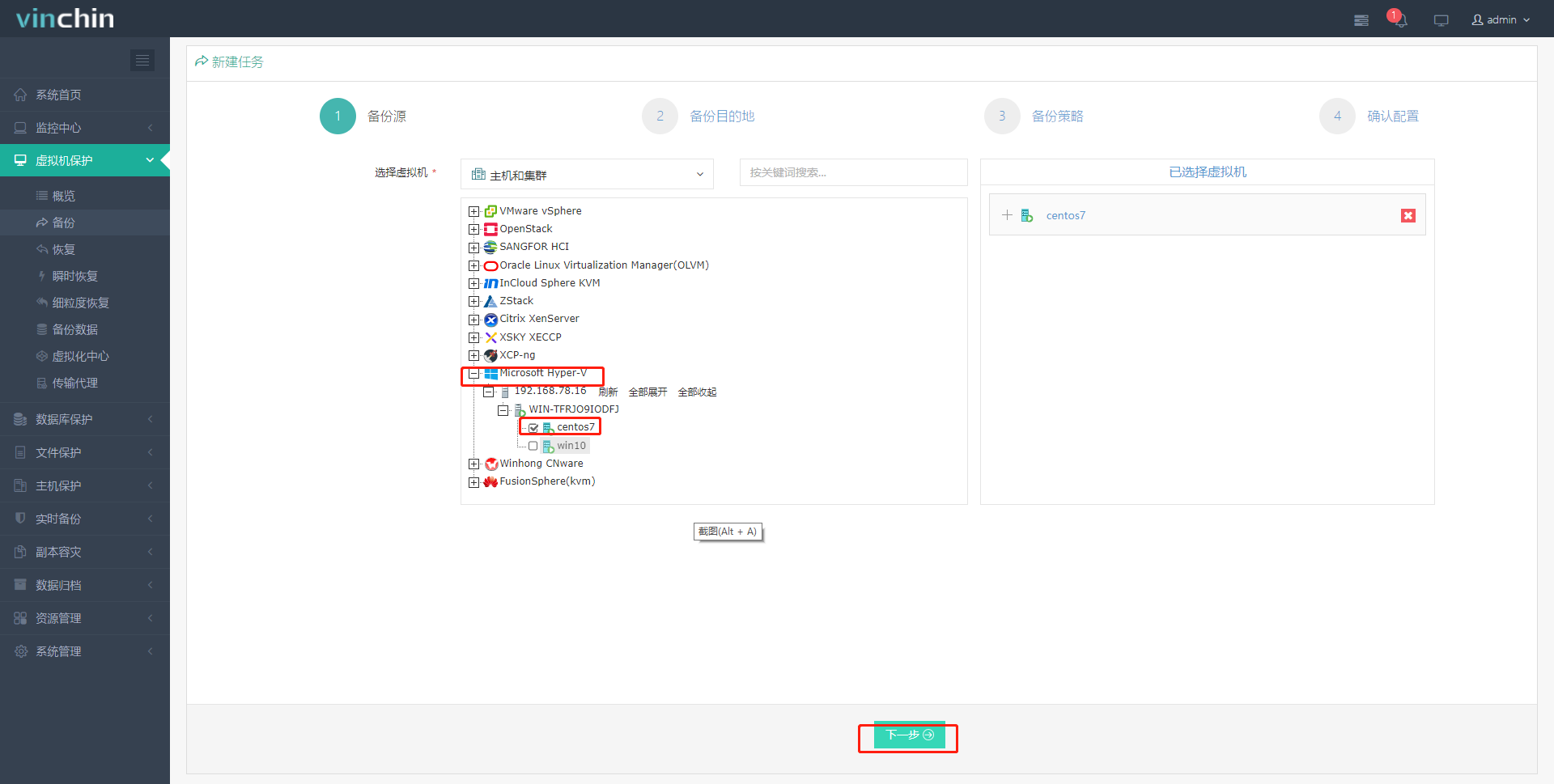The image size is (1554, 784).
Task: Expand the 主机保护 sidebar menu
Action: [x=85, y=485]
